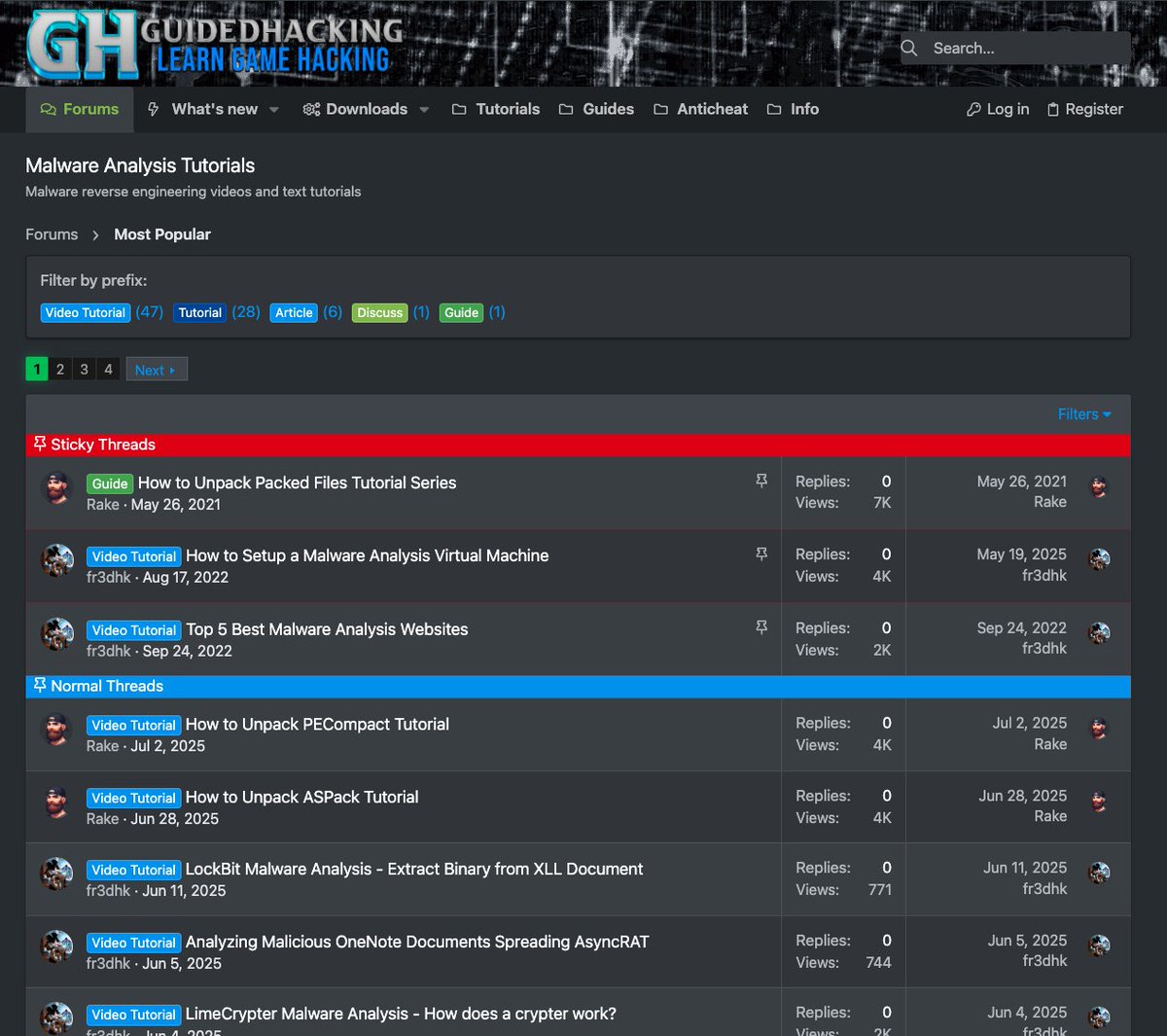Open Rake's avatar beside How to Unpack PECompact Tutorial

[x=56, y=730]
